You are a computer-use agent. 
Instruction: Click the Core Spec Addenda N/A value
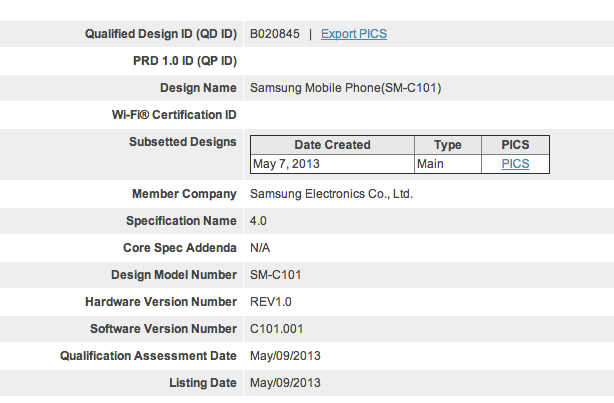258,248
